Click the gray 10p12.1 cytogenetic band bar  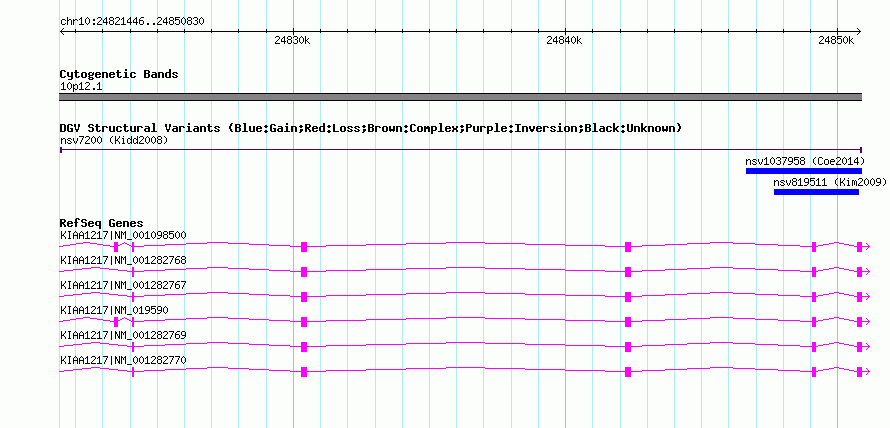tap(460, 97)
